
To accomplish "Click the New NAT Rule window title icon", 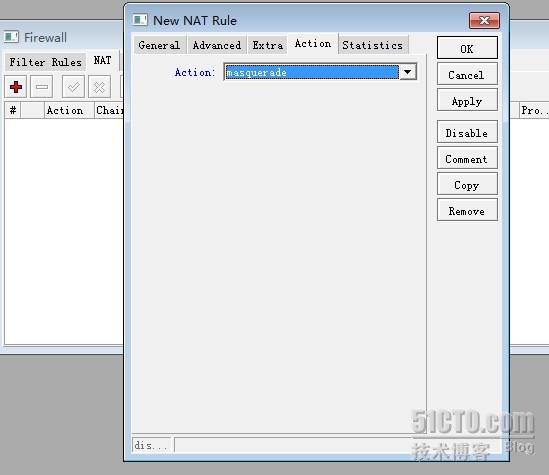I will [140, 20].
